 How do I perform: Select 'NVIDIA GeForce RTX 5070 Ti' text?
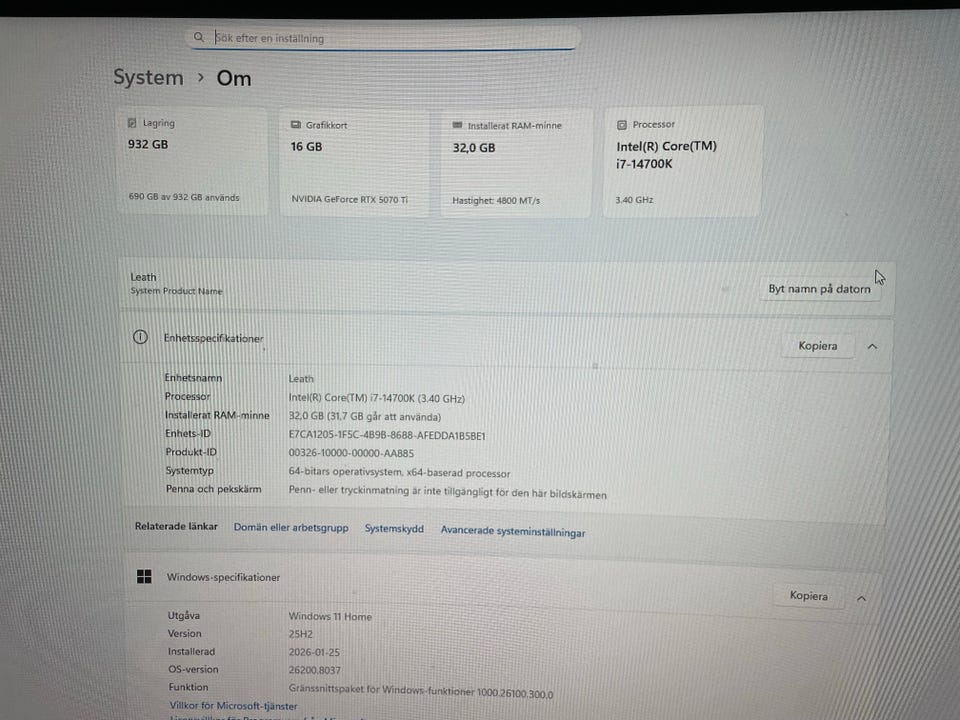point(350,199)
